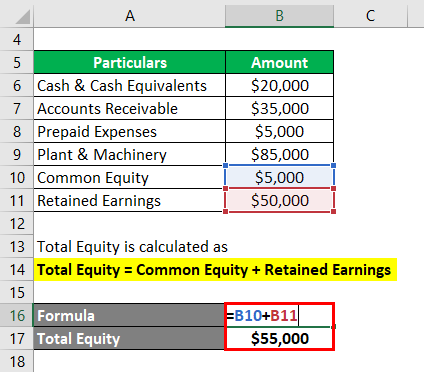Select the gray Total Equity label cell
The width and height of the screenshot is (424, 372).
(x=129, y=338)
